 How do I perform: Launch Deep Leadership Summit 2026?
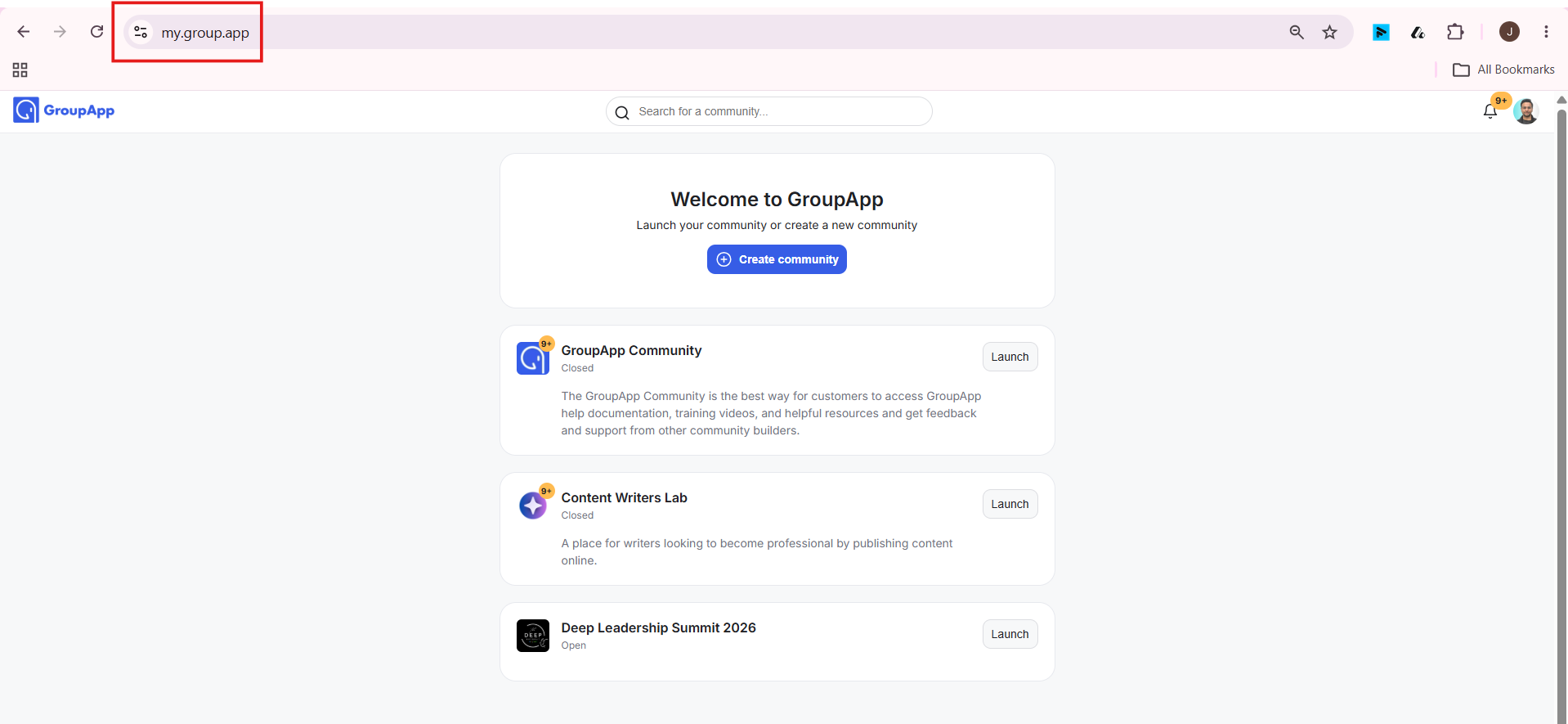pos(1010,634)
